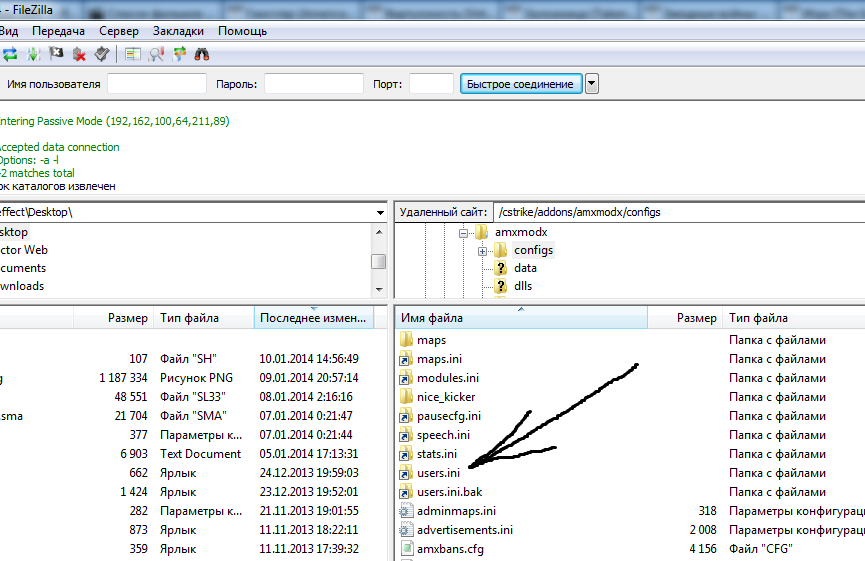The height and width of the screenshot is (561, 865).
Task: Open the Сервер menu
Action: pos(119,31)
